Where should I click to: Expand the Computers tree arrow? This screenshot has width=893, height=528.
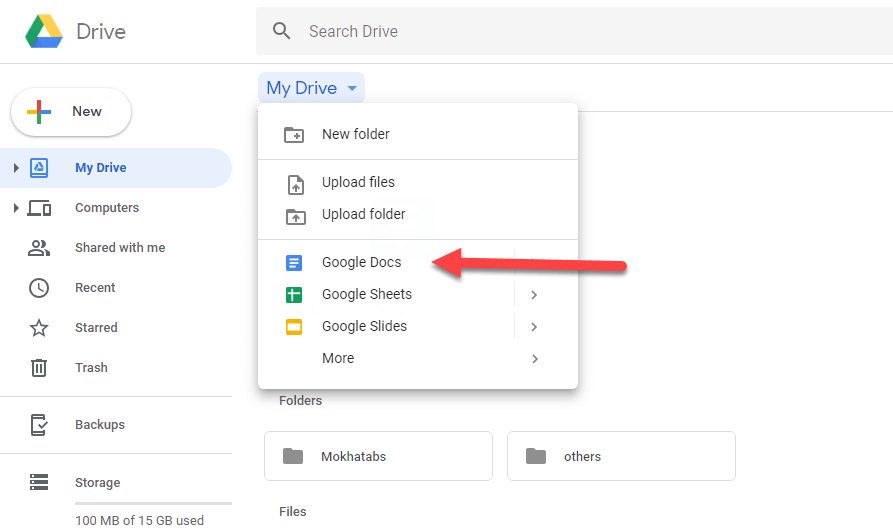(x=16, y=208)
